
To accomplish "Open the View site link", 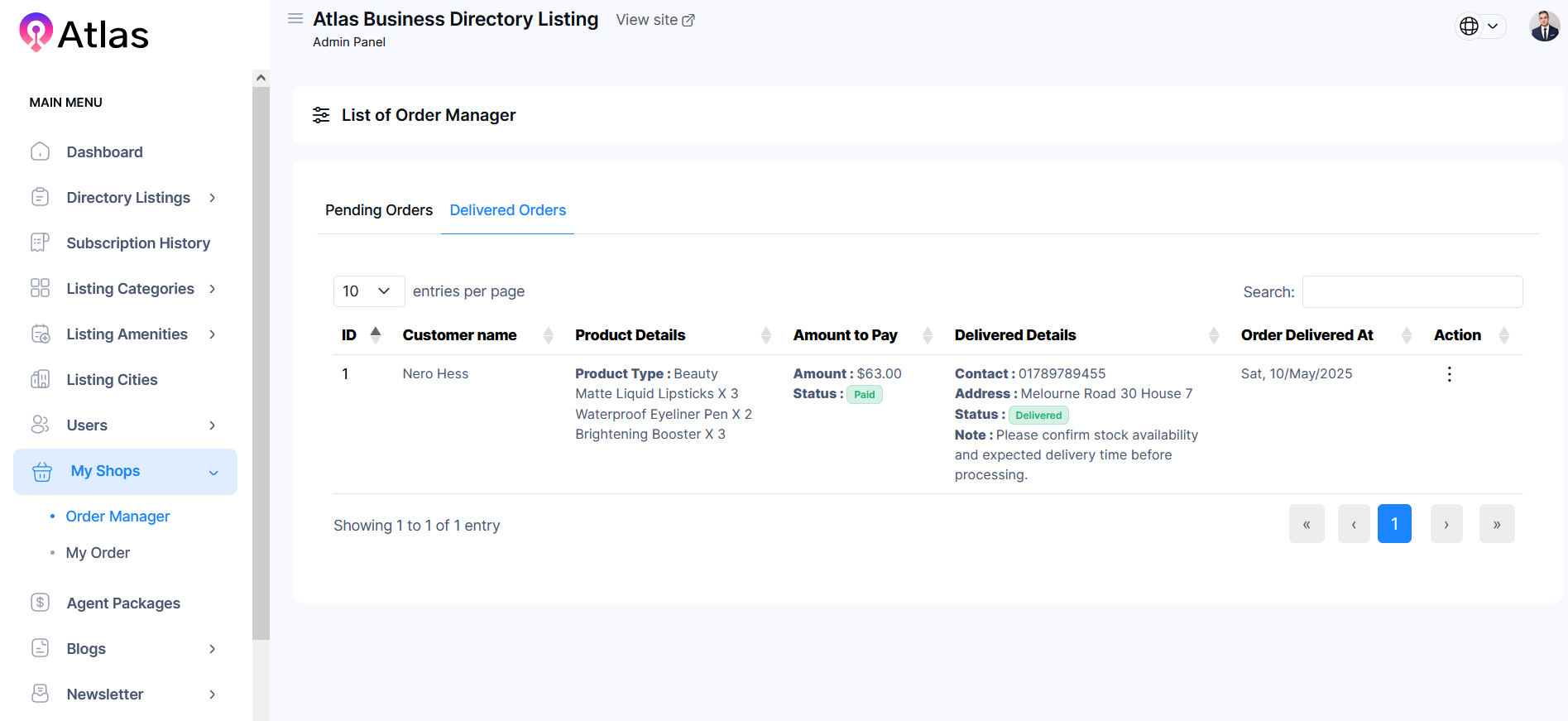I will (655, 20).
